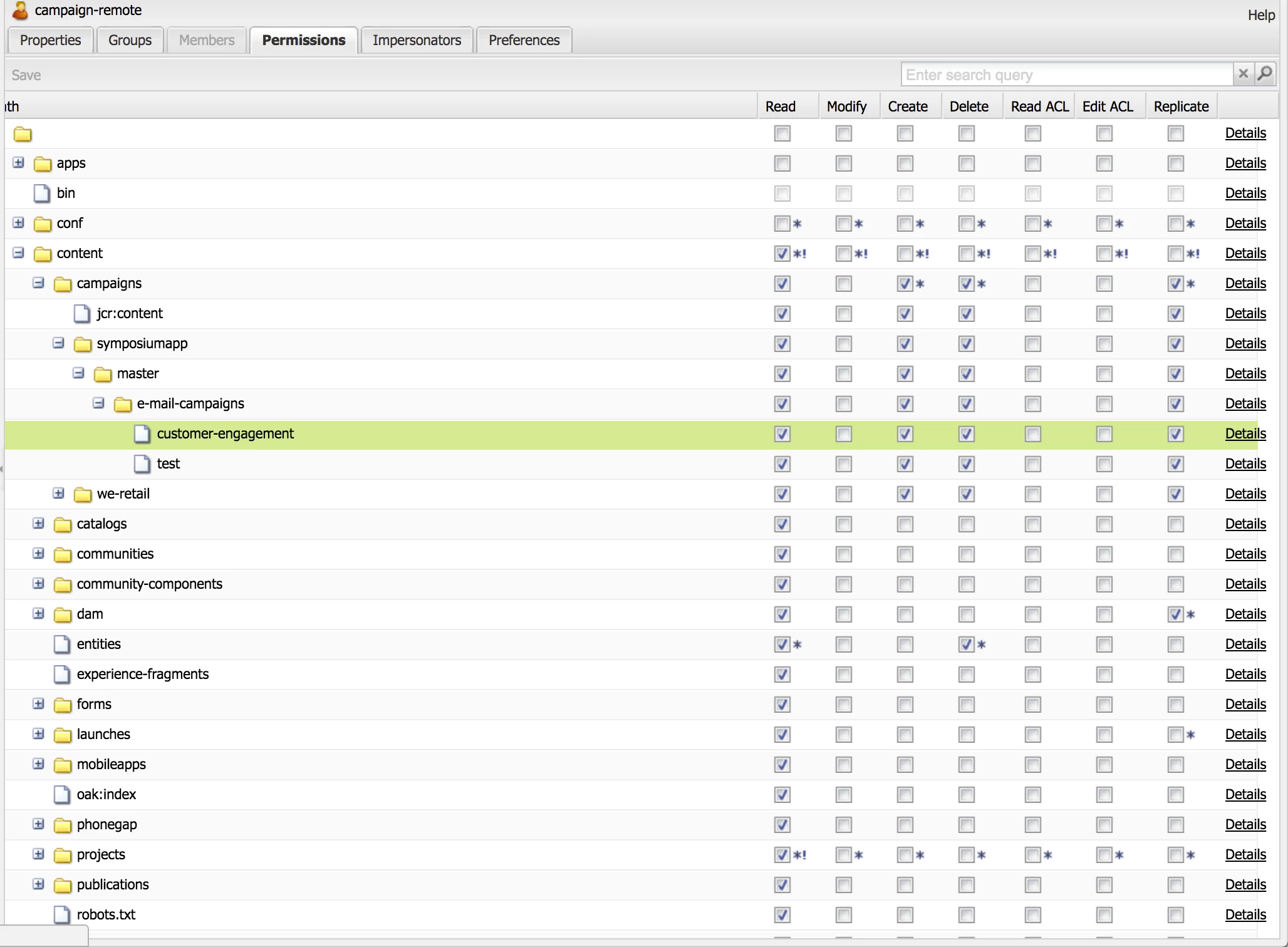Switch to the Groups tab
This screenshot has width=1288, height=947.
click(x=130, y=41)
